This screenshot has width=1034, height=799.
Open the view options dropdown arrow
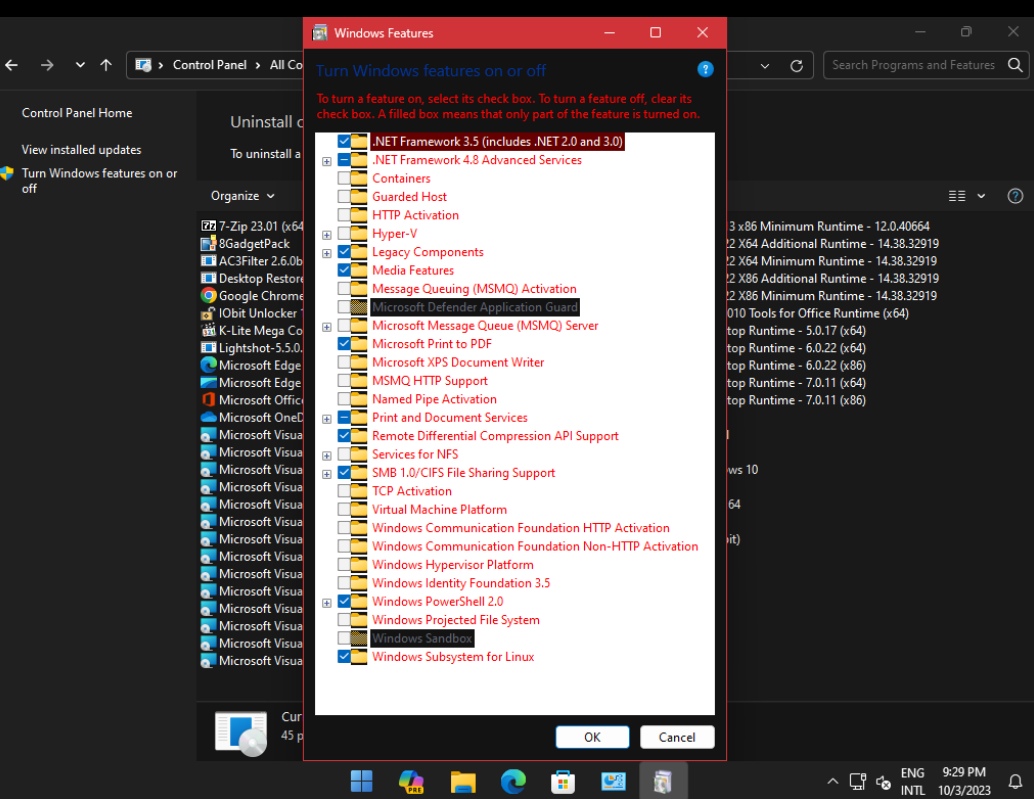point(981,196)
